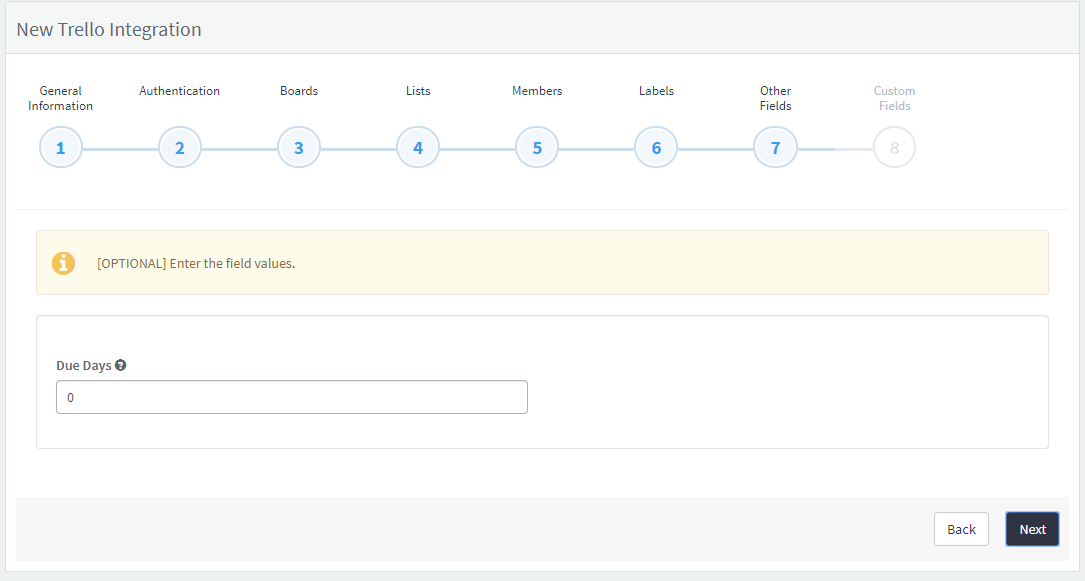
Task: Click the 'Lists' step label
Action: (418, 91)
